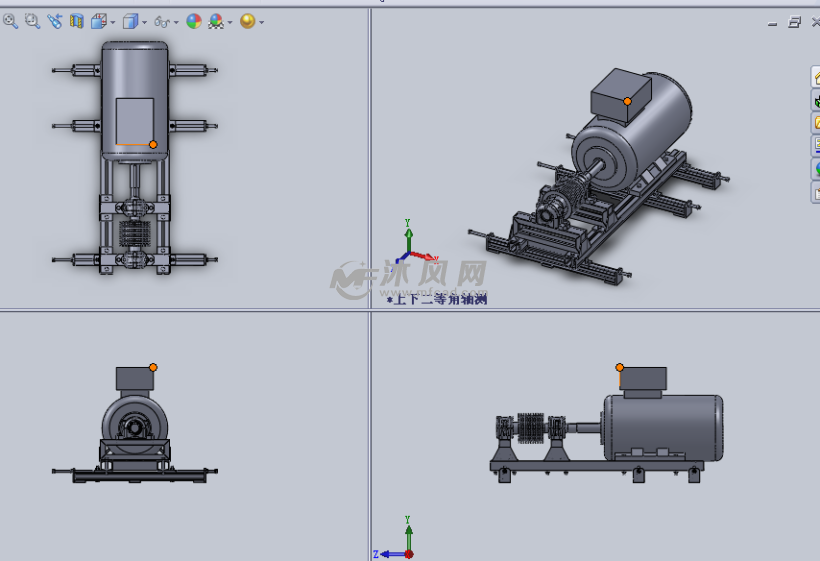Open the Edit Appearance color ball icon
Image resolution: width=820 pixels, height=561 pixels.
click(194, 21)
